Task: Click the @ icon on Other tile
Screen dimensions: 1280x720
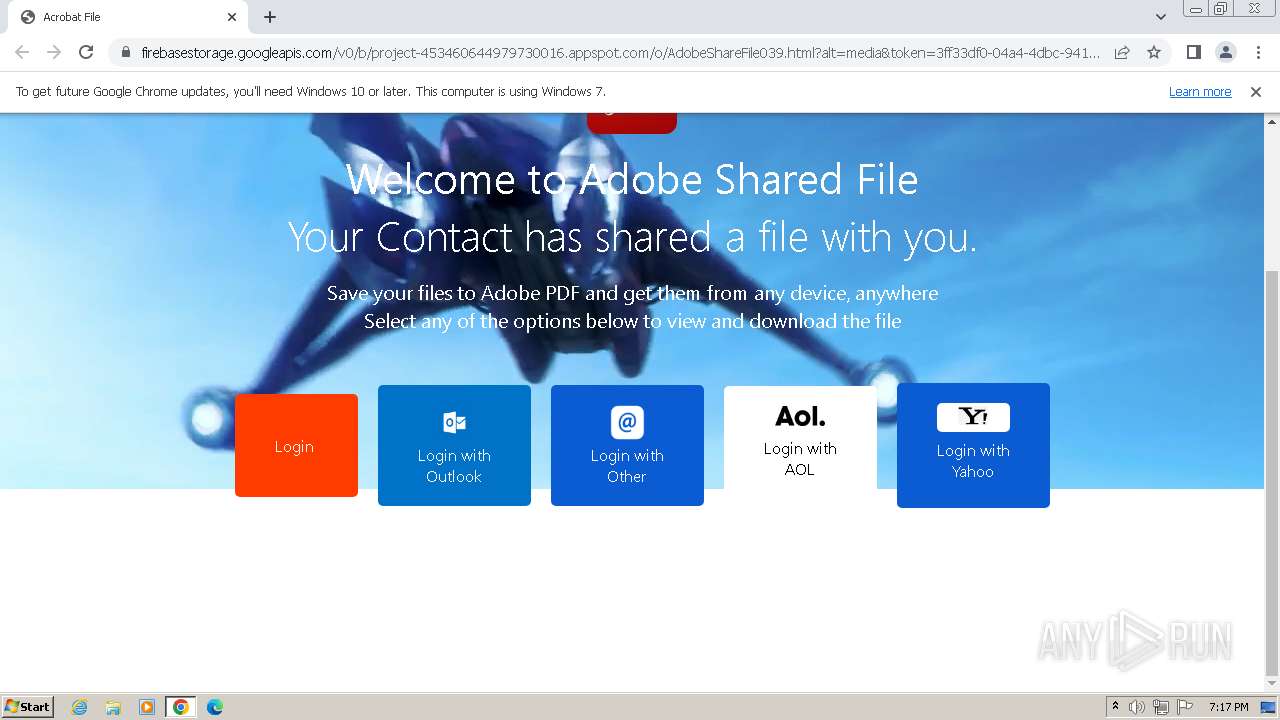Action: (x=627, y=422)
